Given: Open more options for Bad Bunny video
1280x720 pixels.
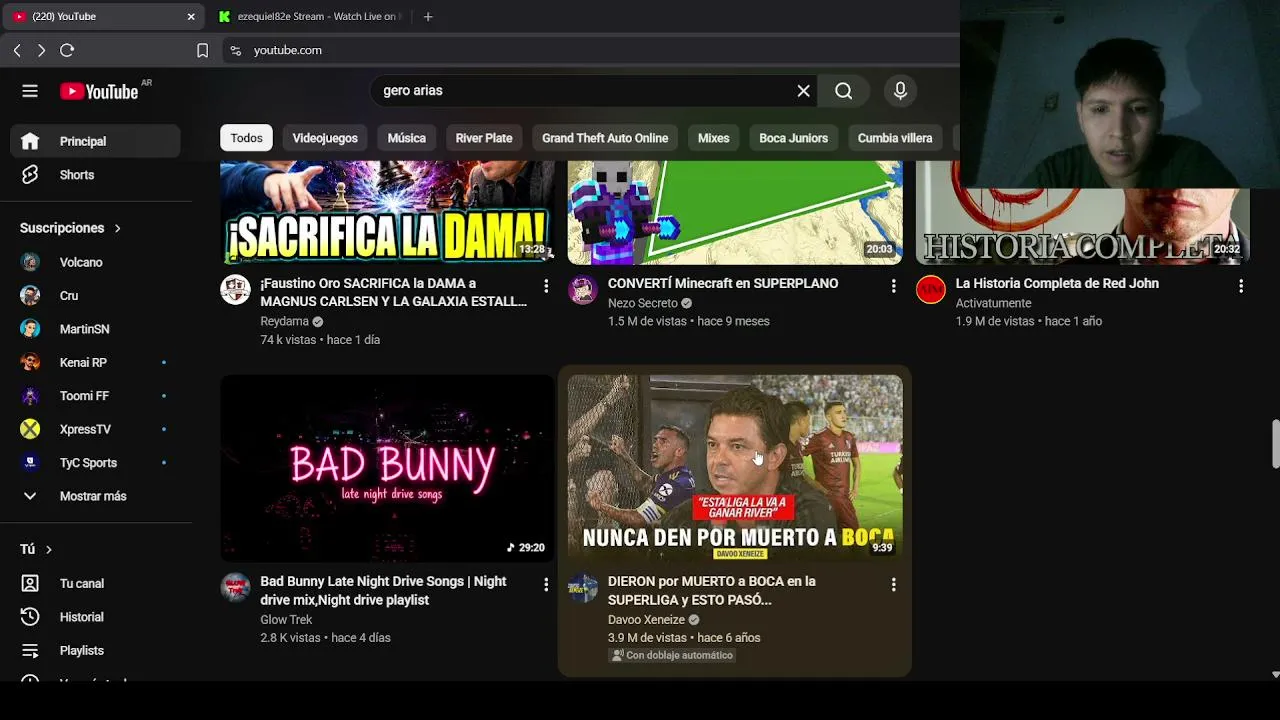Looking at the screenshot, I should point(546,584).
